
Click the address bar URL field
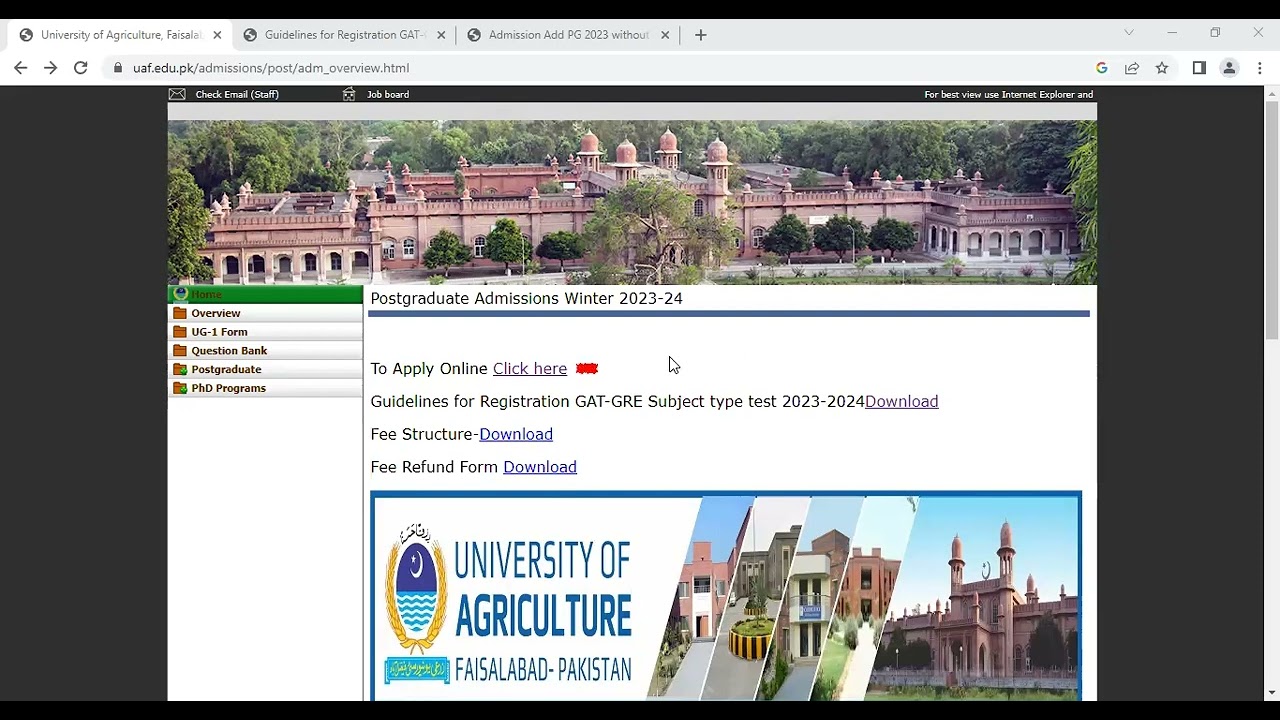click(600, 68)
